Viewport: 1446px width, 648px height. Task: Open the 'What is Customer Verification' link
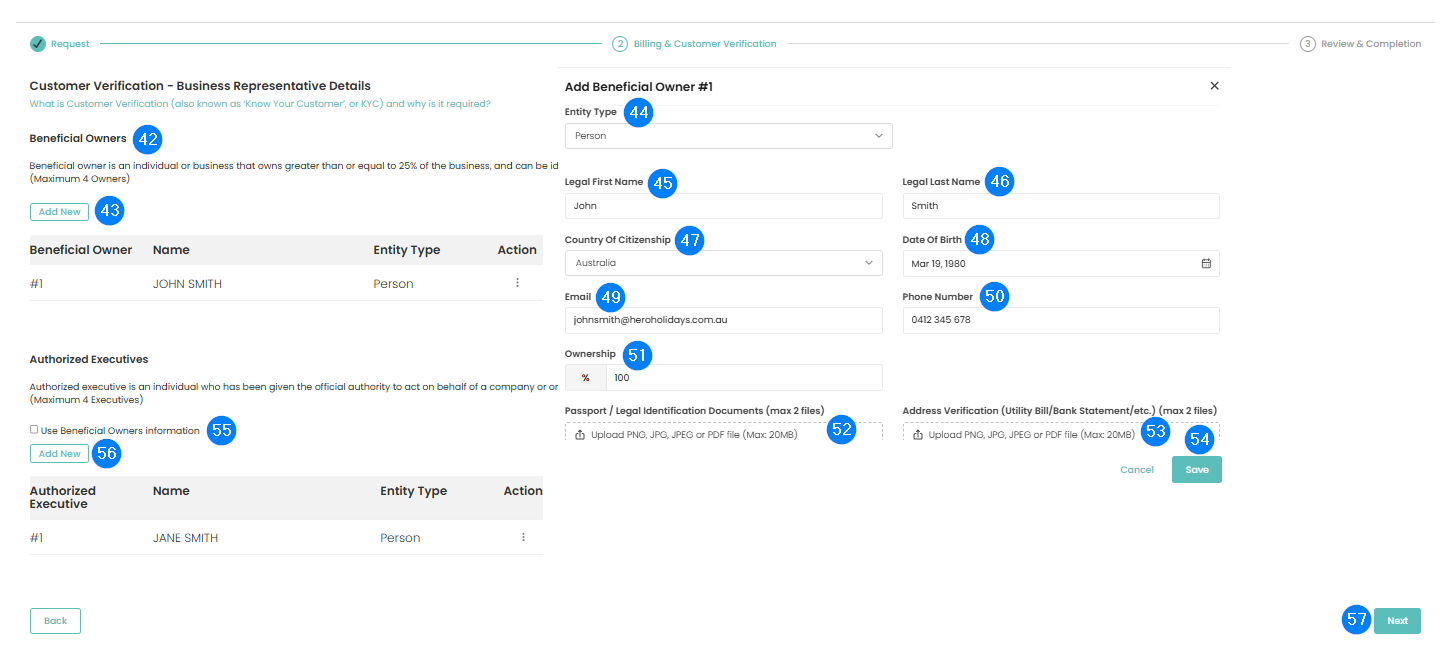(x=260, y=104)
